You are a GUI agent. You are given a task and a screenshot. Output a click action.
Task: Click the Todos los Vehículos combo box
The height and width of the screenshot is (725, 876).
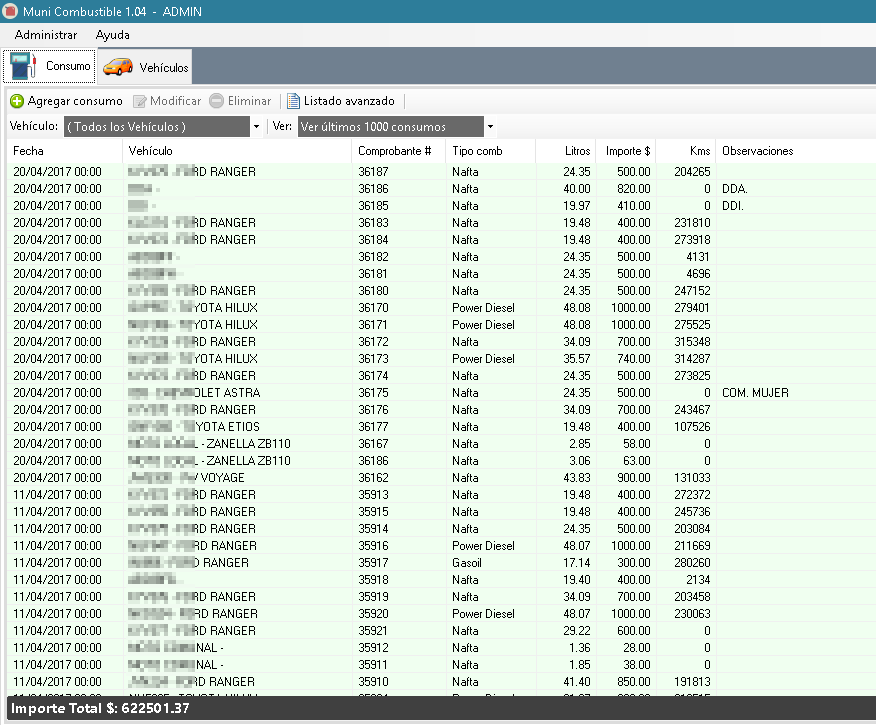157,127
